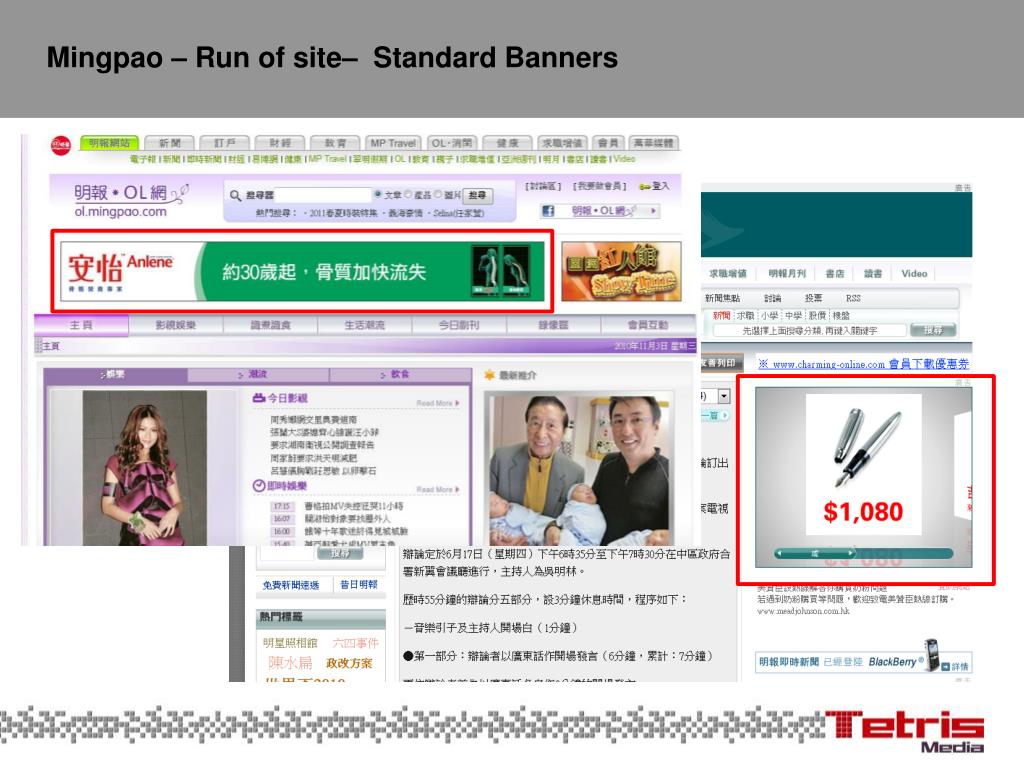
Task: Click the 17:15 entertainment news headline
Action: (x=354, y=506)
